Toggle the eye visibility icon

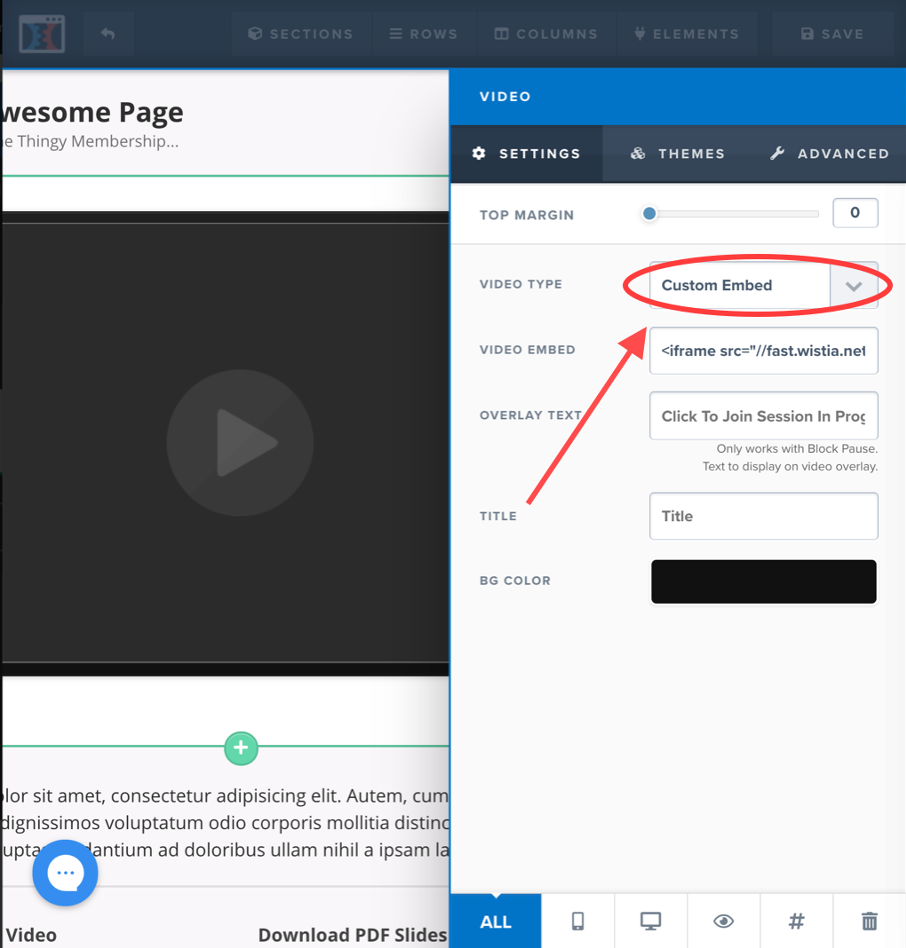[723, 921]
